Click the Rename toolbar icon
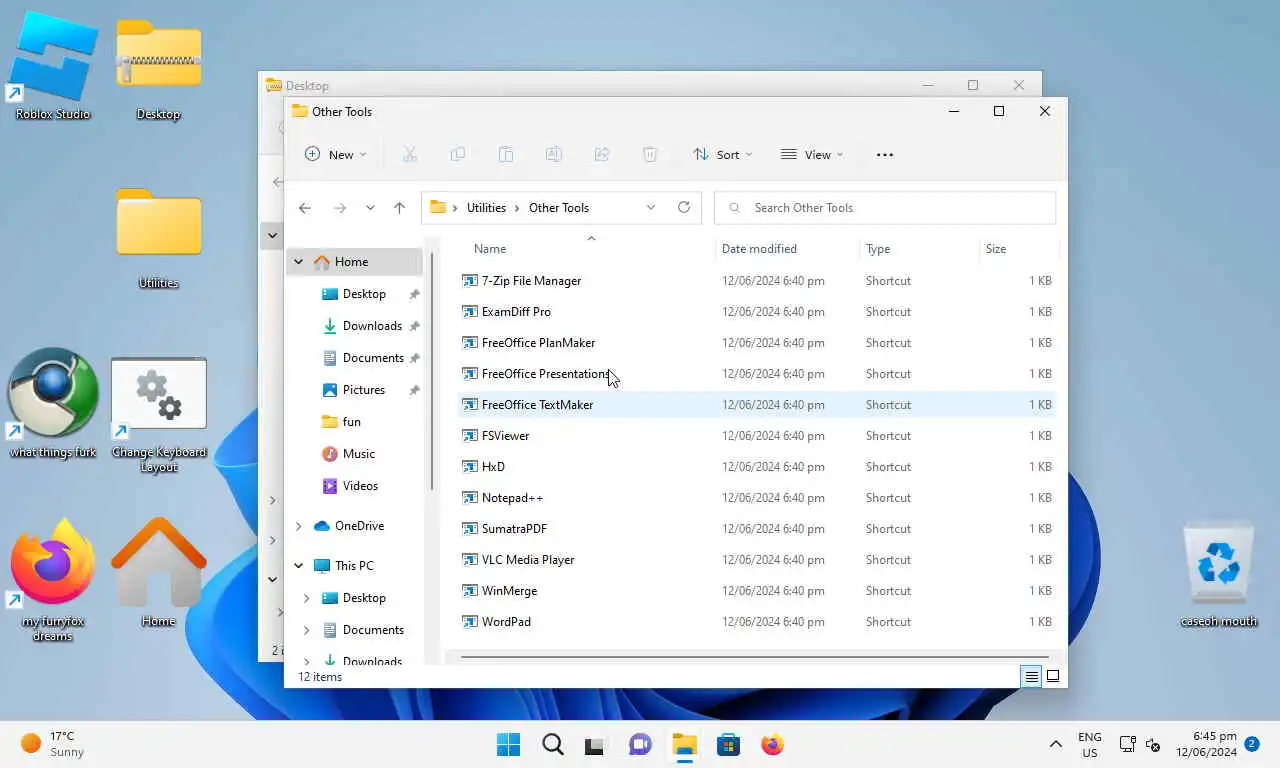Screen dimensions: 1280x768 coord(553,154)
